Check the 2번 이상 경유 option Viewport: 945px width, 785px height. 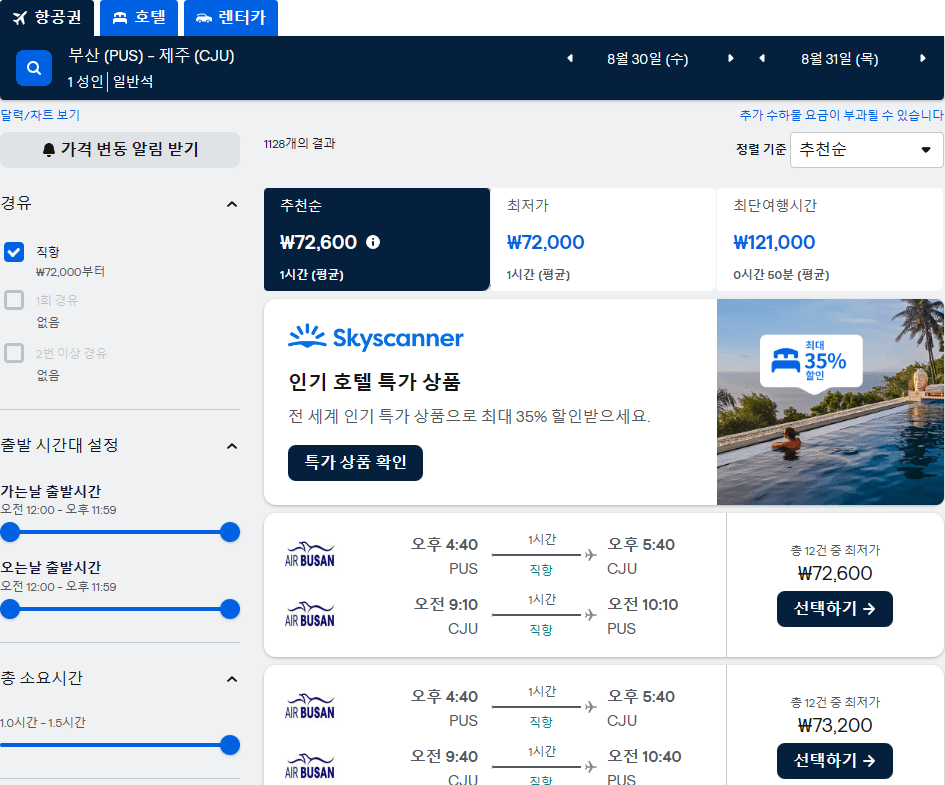point(14,352)
